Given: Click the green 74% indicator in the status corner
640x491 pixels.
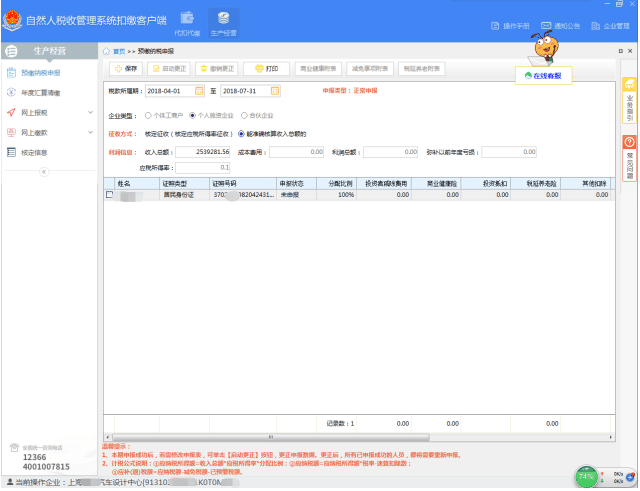Looking at the screenshot, I should pyautogui.click(x=586, y=477).
